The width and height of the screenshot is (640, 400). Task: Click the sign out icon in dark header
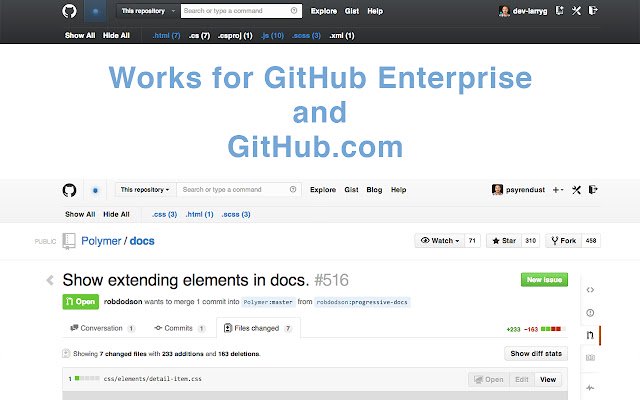(x=593, y=11)
